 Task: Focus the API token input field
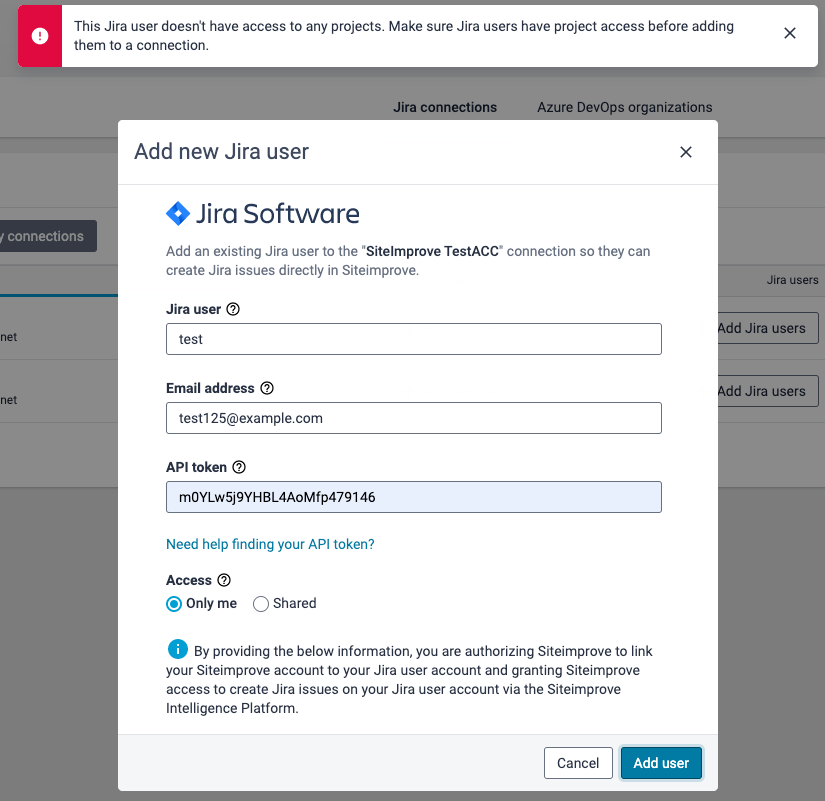click(414, 497)
